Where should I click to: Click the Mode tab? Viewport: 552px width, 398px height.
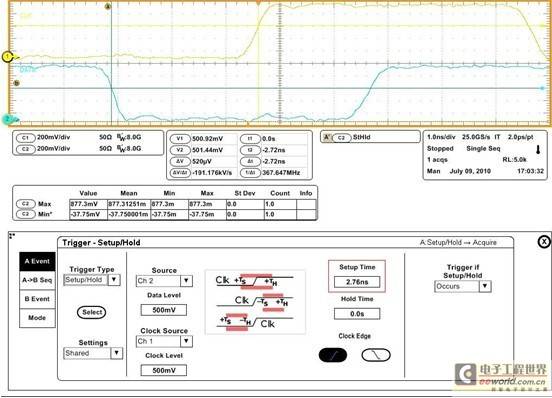37,318
